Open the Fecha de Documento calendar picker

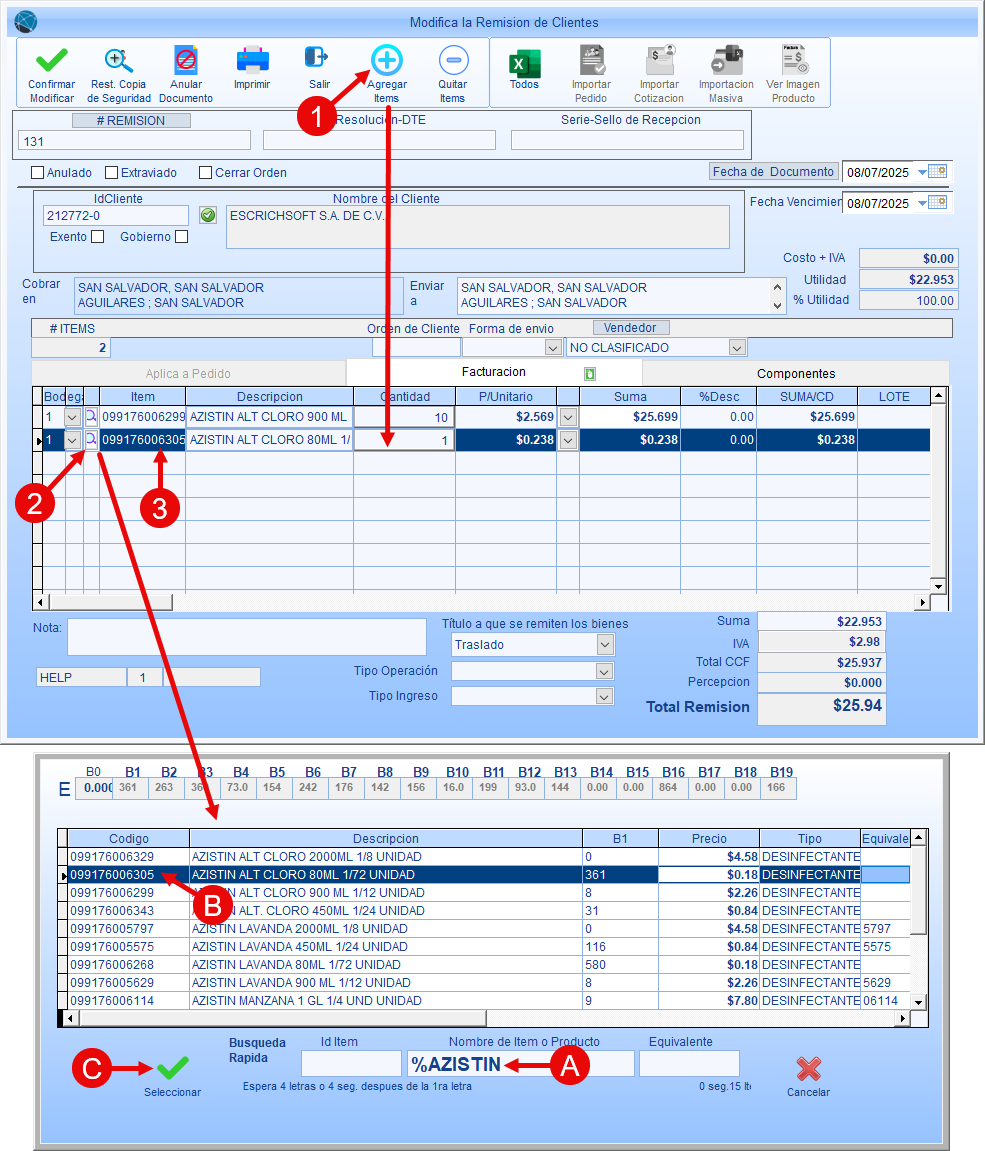coord(937,172)
